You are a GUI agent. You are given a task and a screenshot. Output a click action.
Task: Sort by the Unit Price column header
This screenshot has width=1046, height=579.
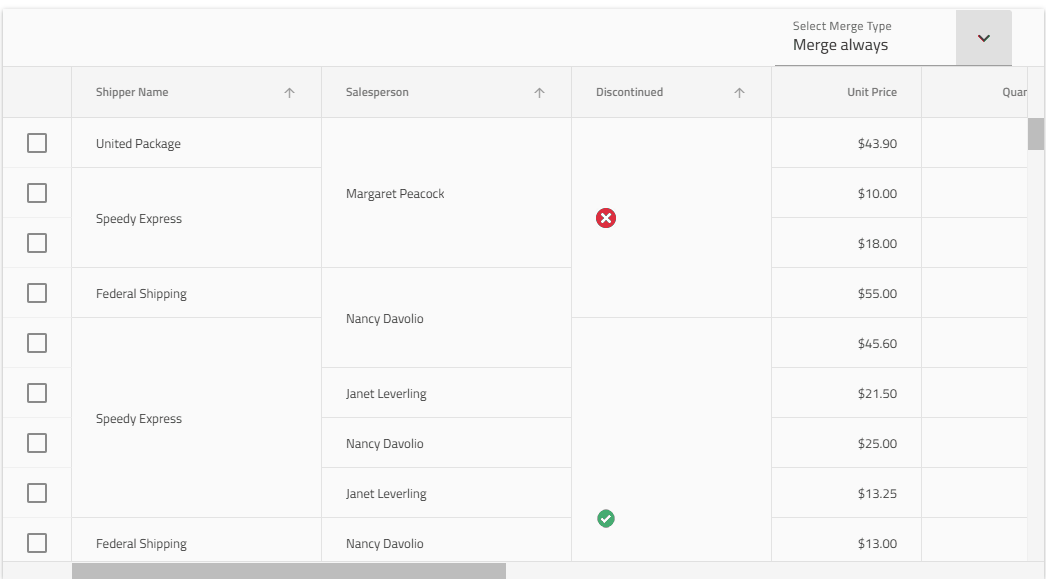pos(871,92)
